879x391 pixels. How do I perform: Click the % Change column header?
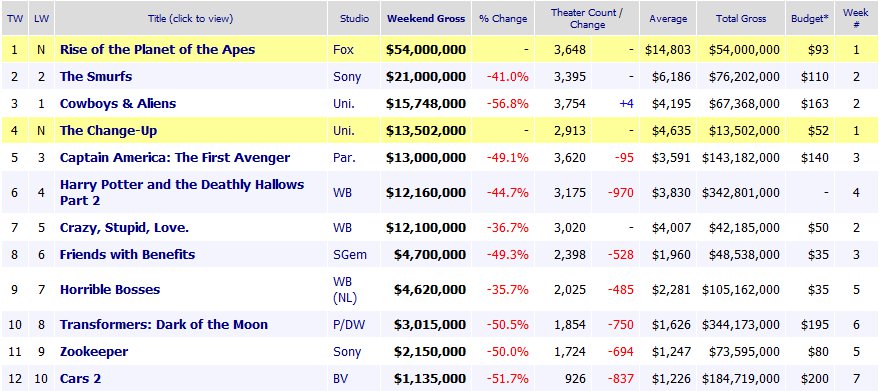click(503, 19)
